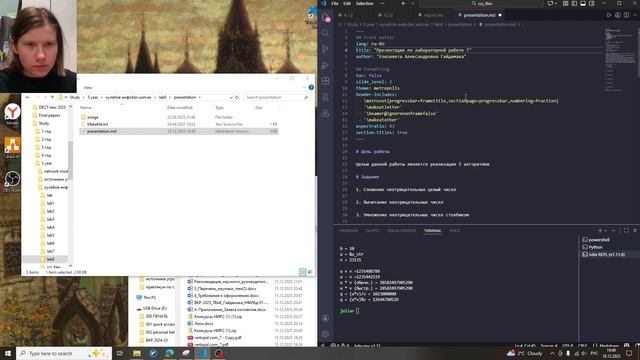Viewport: 640px width, 360px height.
Task: Click the File Explorer refresh button
Action: point(237,98)
